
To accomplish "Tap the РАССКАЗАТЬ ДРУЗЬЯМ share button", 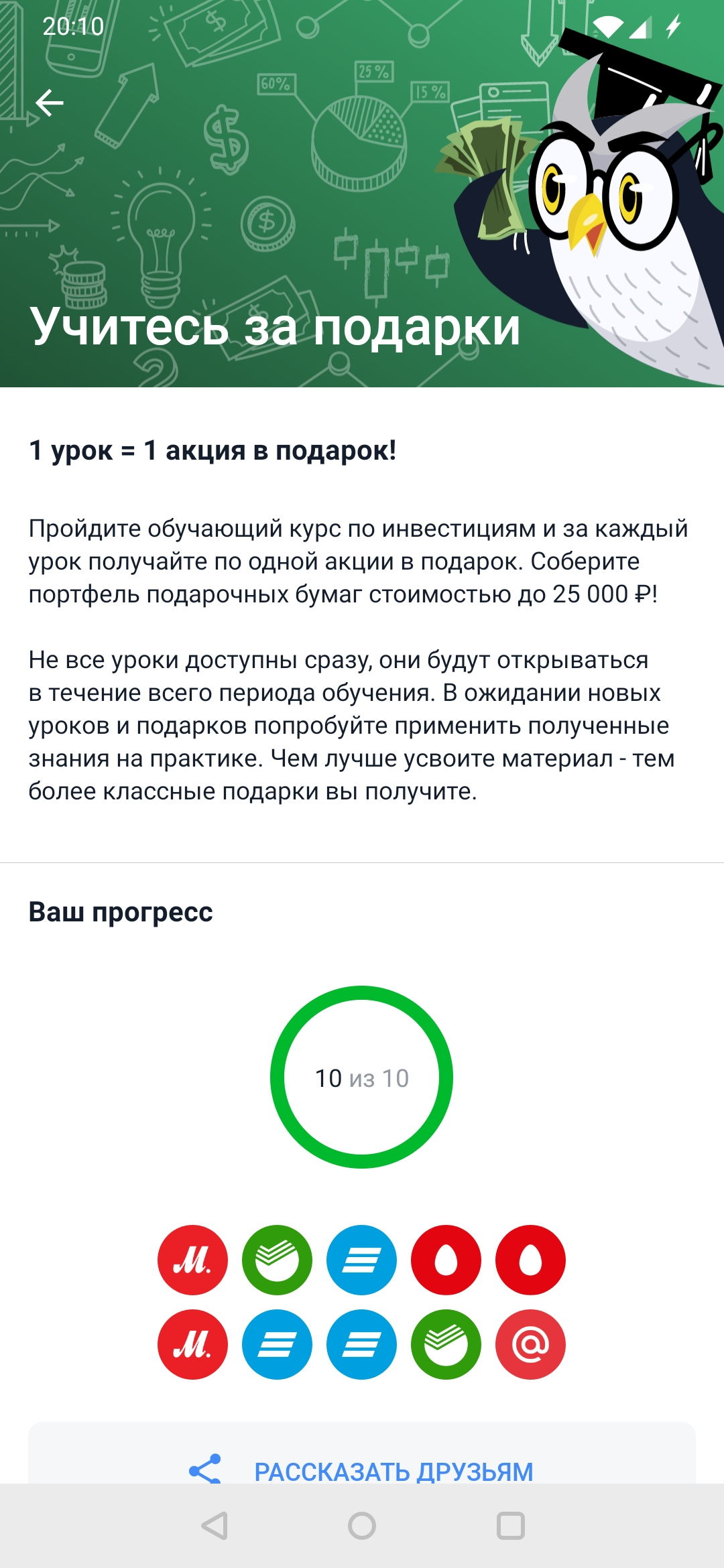I will (x=362, y=1453).
